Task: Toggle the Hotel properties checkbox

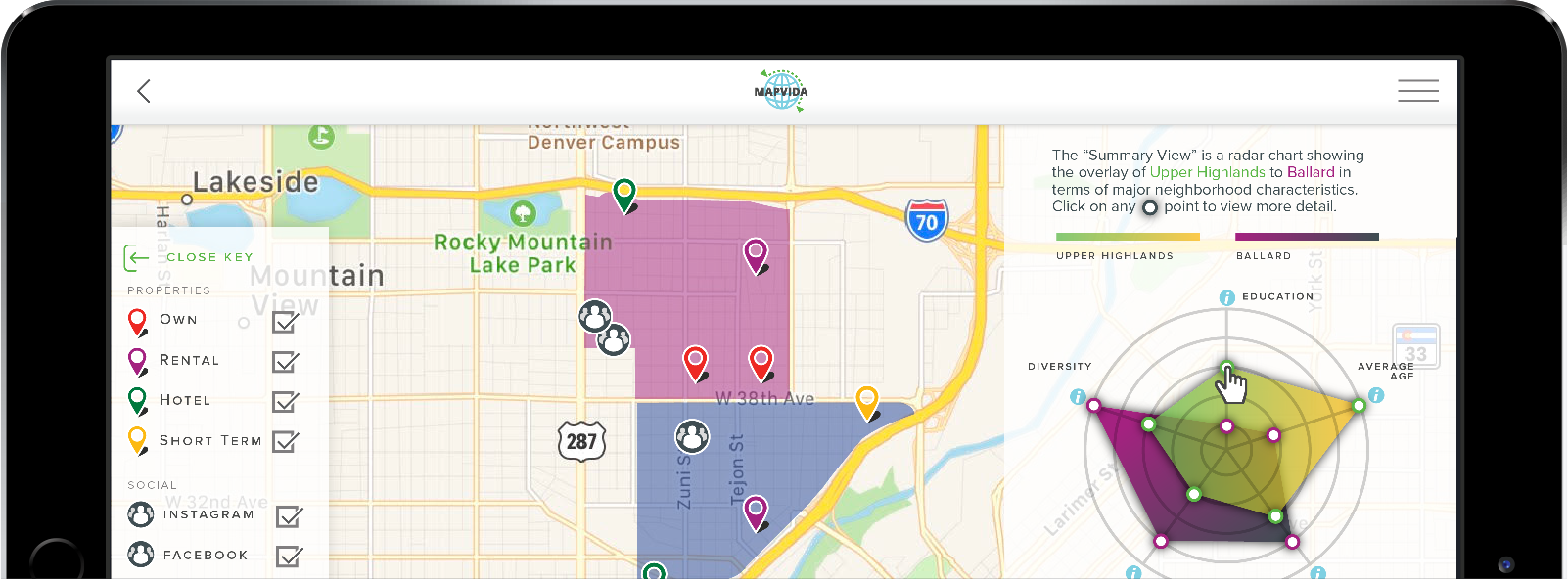Action: pos(286,401)
